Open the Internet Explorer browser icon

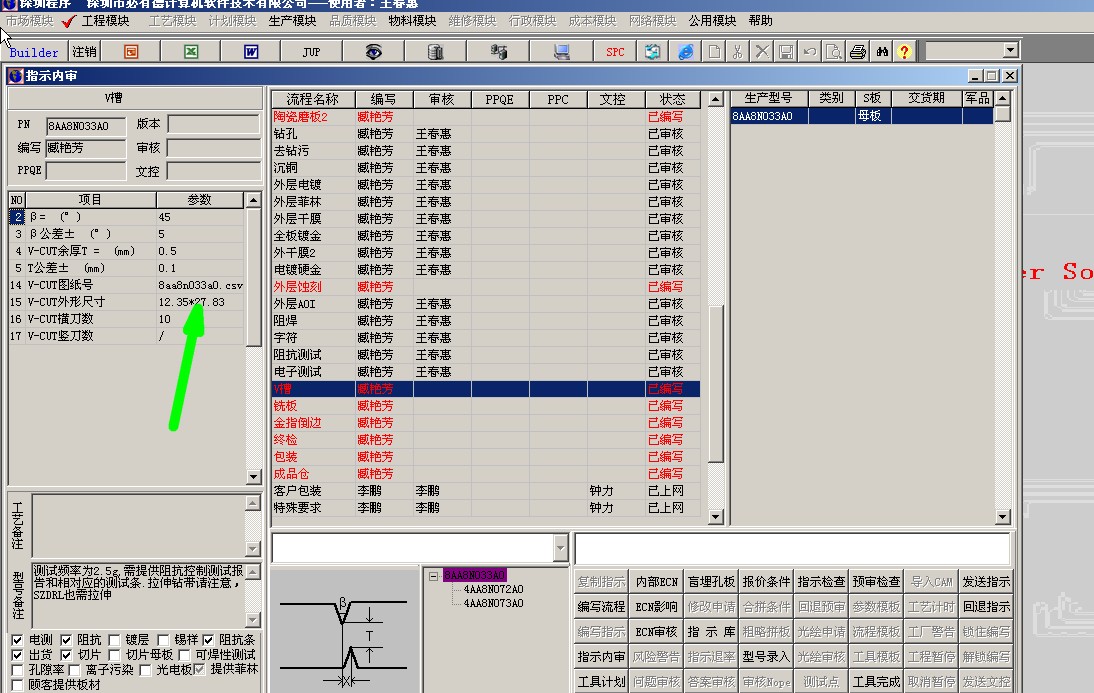686,52
